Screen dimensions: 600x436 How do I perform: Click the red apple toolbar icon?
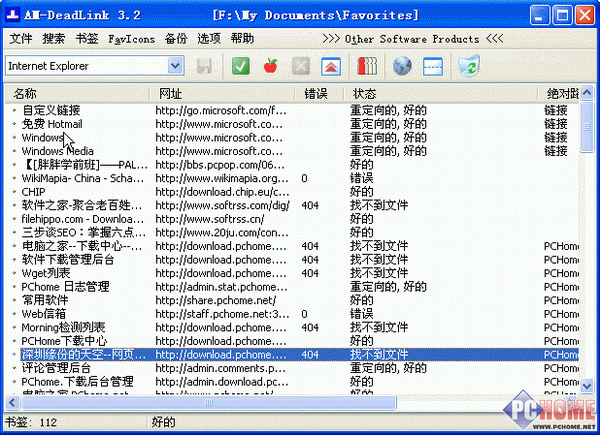271,66
